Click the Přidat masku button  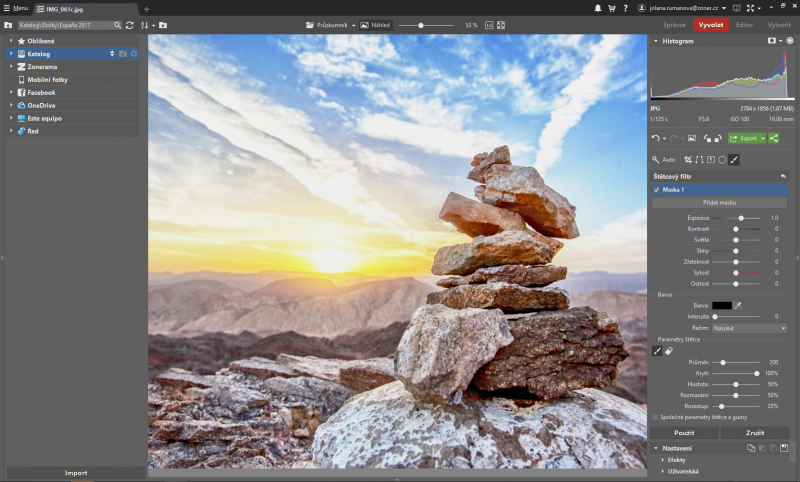[x=720, y=202]
